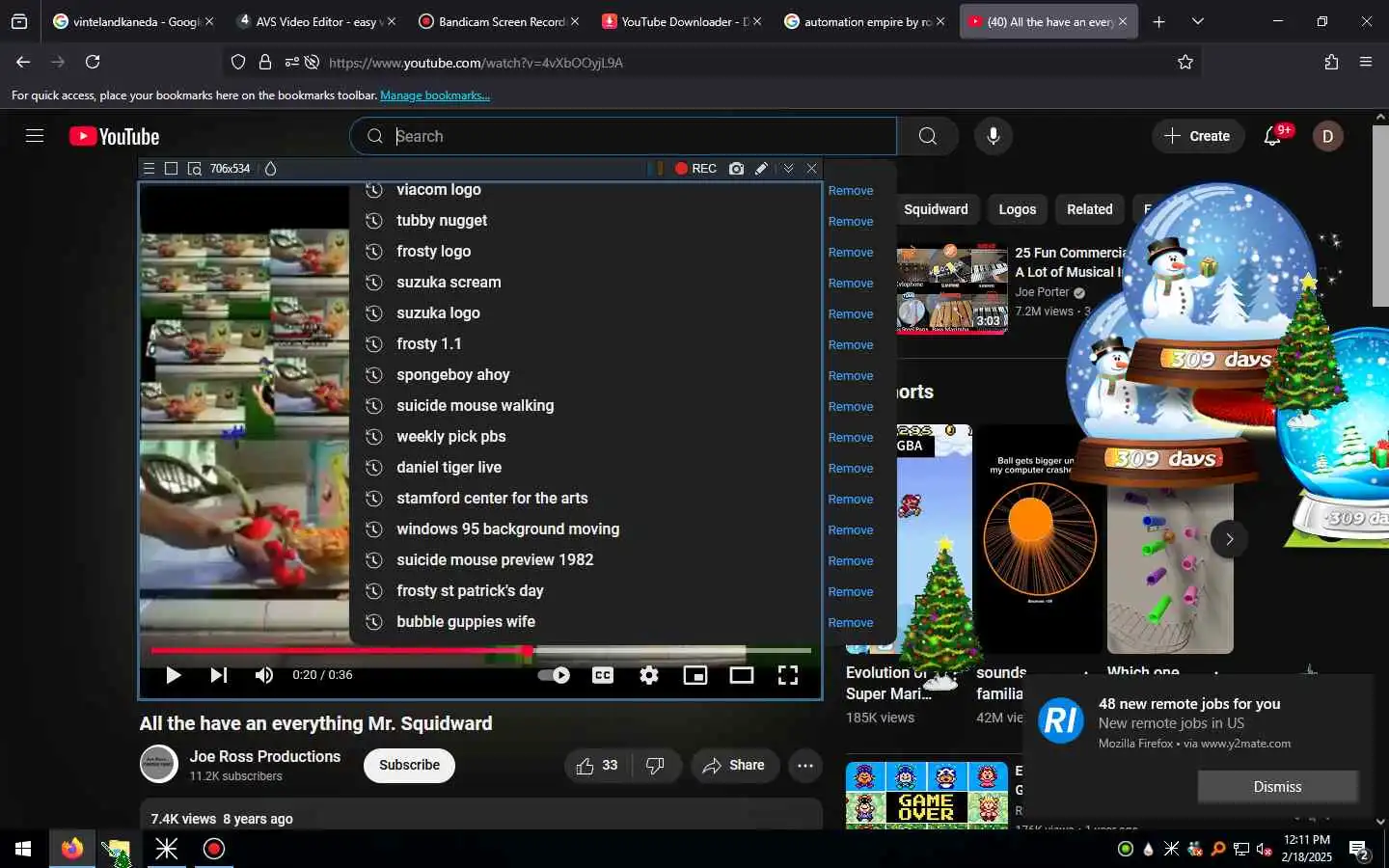Image resolution: width=1389 pixels, height=868 pixels.
Task: Start voice search with microphone icon
Action: 994,136
